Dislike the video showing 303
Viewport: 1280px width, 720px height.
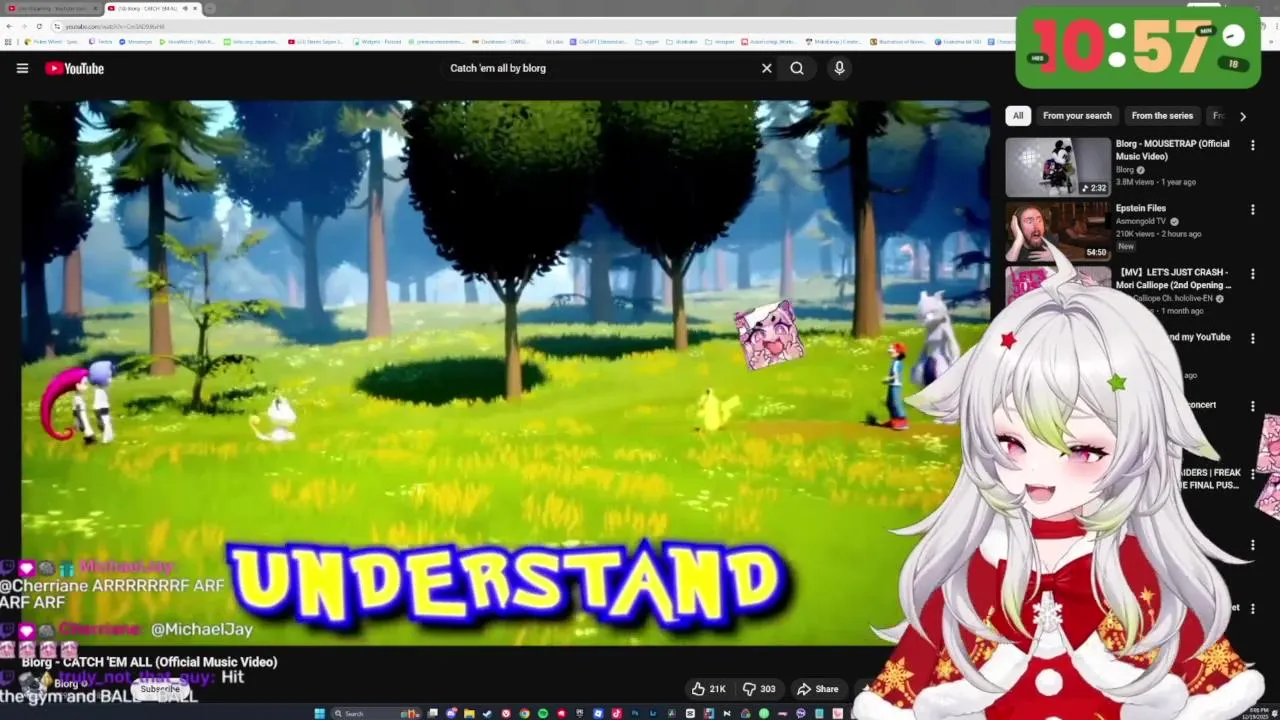[x=759, y=689]
